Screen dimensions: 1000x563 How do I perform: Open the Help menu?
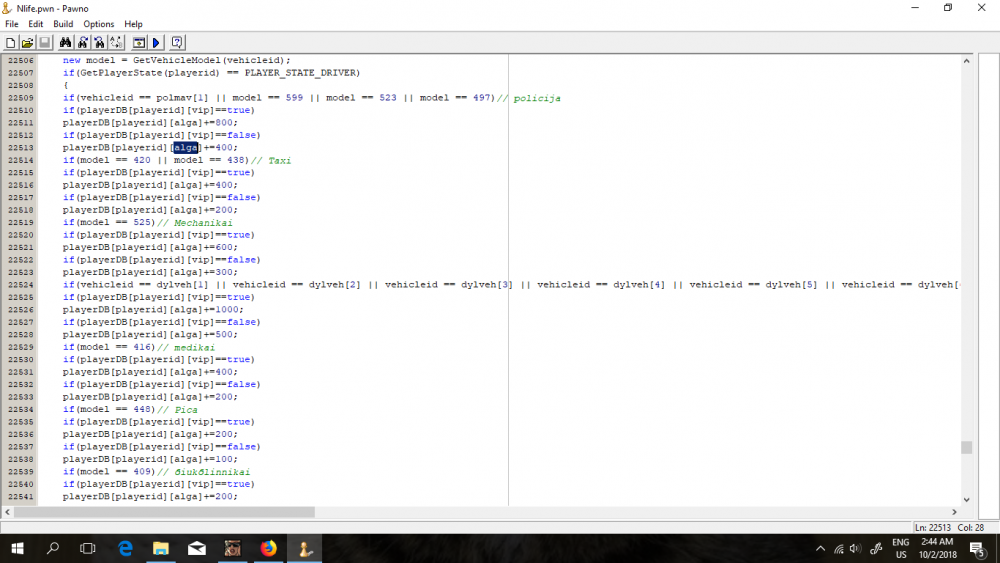(133, 24)
